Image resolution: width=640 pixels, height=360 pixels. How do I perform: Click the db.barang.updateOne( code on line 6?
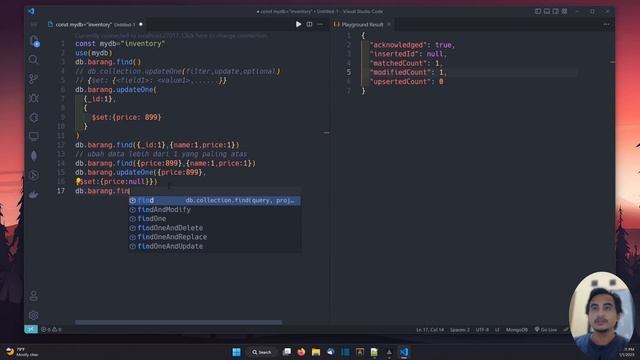(x=116, y=89)
